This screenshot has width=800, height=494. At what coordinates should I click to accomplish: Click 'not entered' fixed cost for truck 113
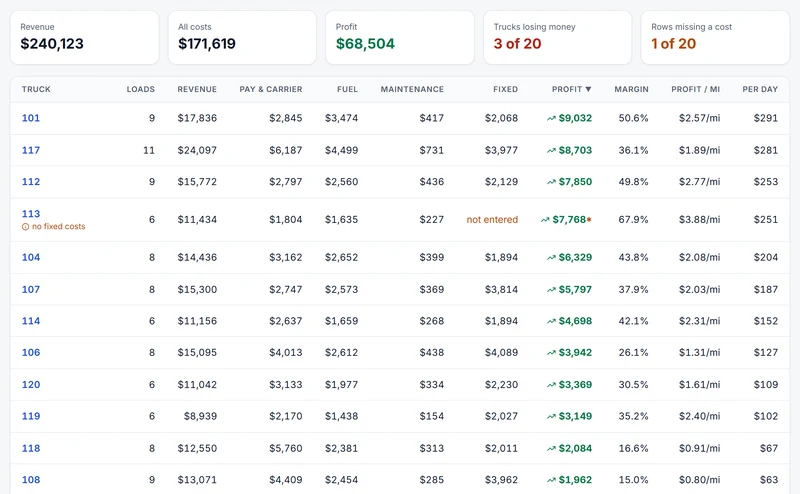[x=492, y=220]
